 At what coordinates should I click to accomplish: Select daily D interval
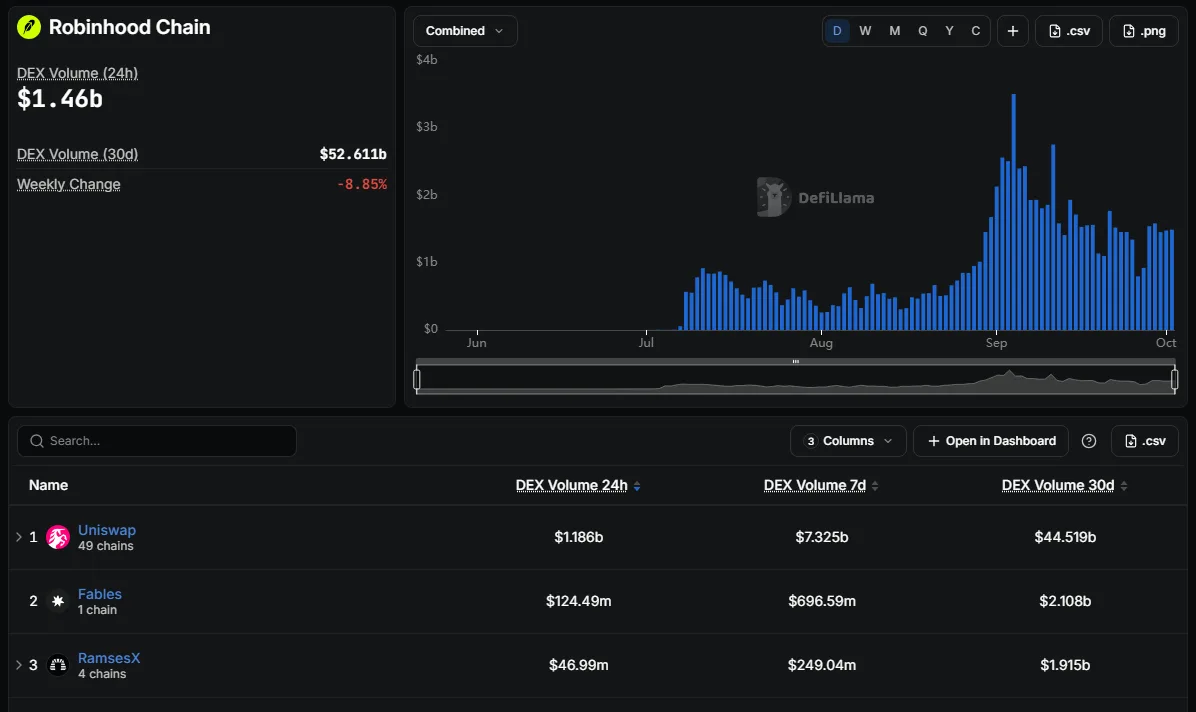pyautogui.click(x=837, y=31)
